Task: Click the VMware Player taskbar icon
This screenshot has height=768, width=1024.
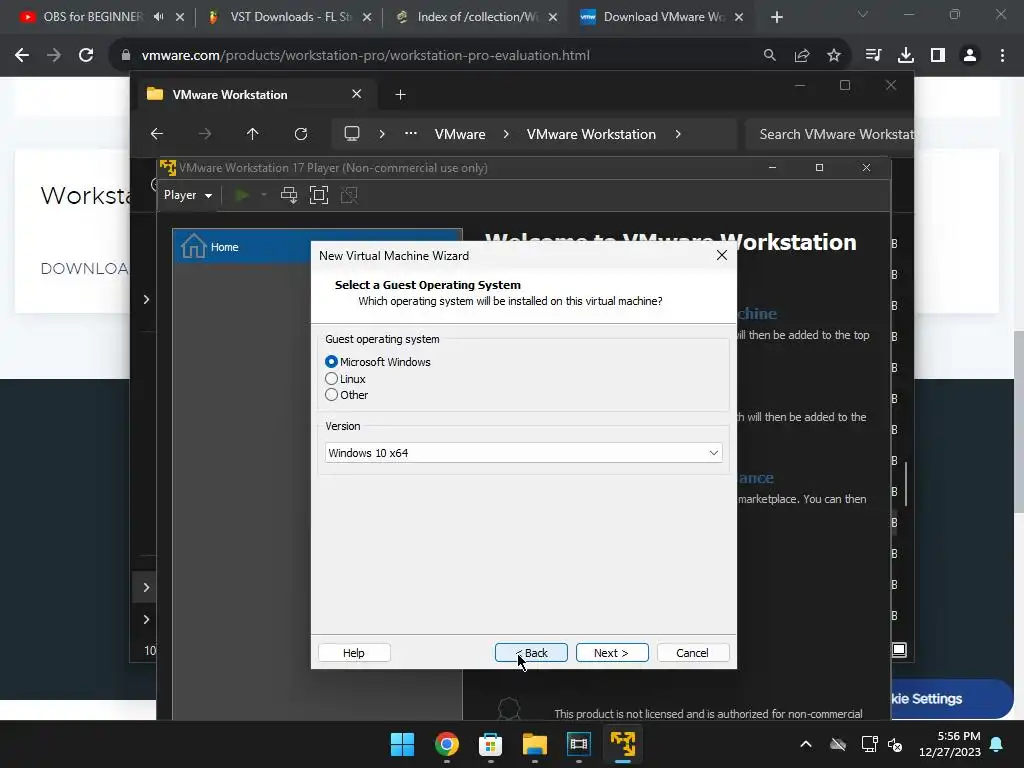Action: [x=623, y=744]
